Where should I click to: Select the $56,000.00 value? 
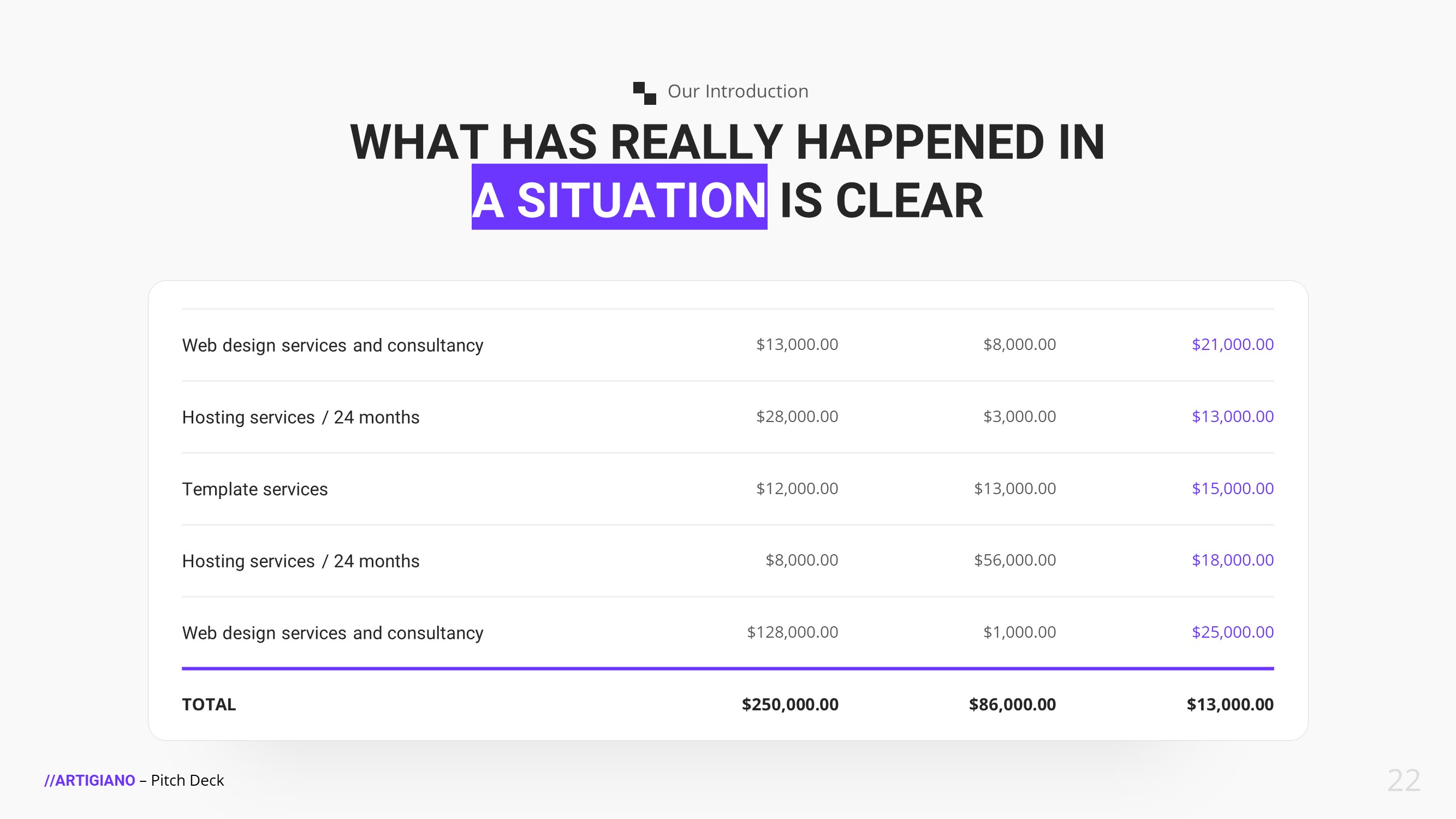[x=1014, y=560]
